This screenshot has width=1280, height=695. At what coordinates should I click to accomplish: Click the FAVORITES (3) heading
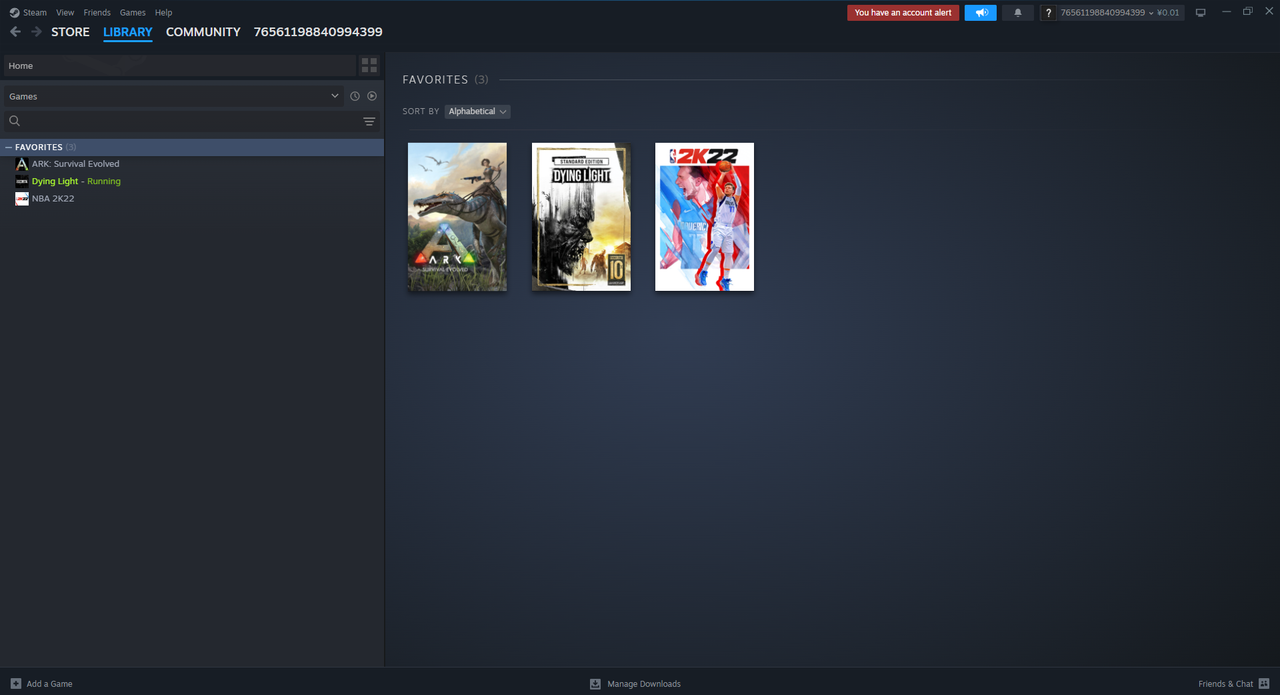click(x=445, y=79)
